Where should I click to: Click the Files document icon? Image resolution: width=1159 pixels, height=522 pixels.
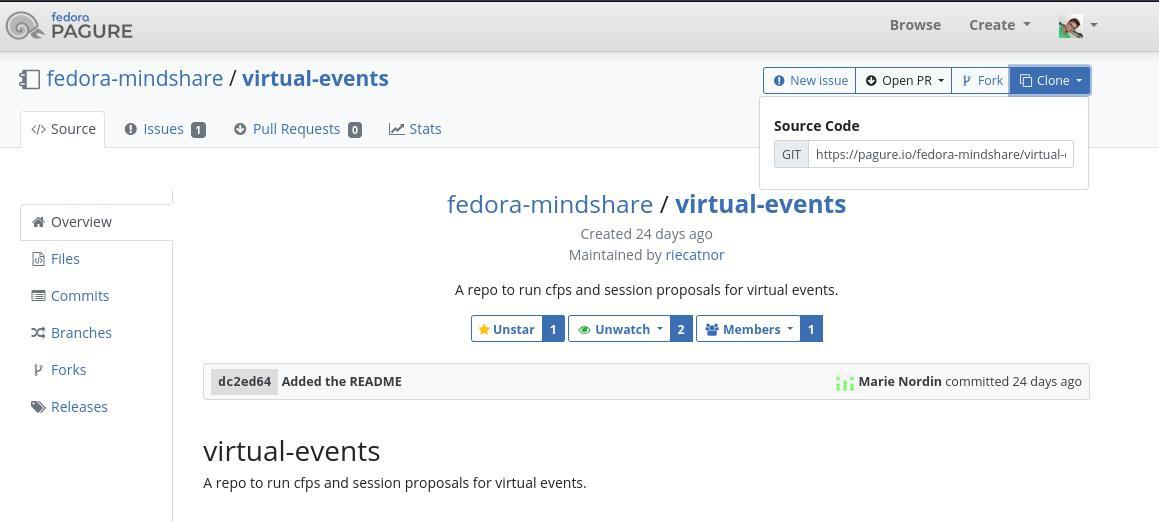(x=38, y=259)
